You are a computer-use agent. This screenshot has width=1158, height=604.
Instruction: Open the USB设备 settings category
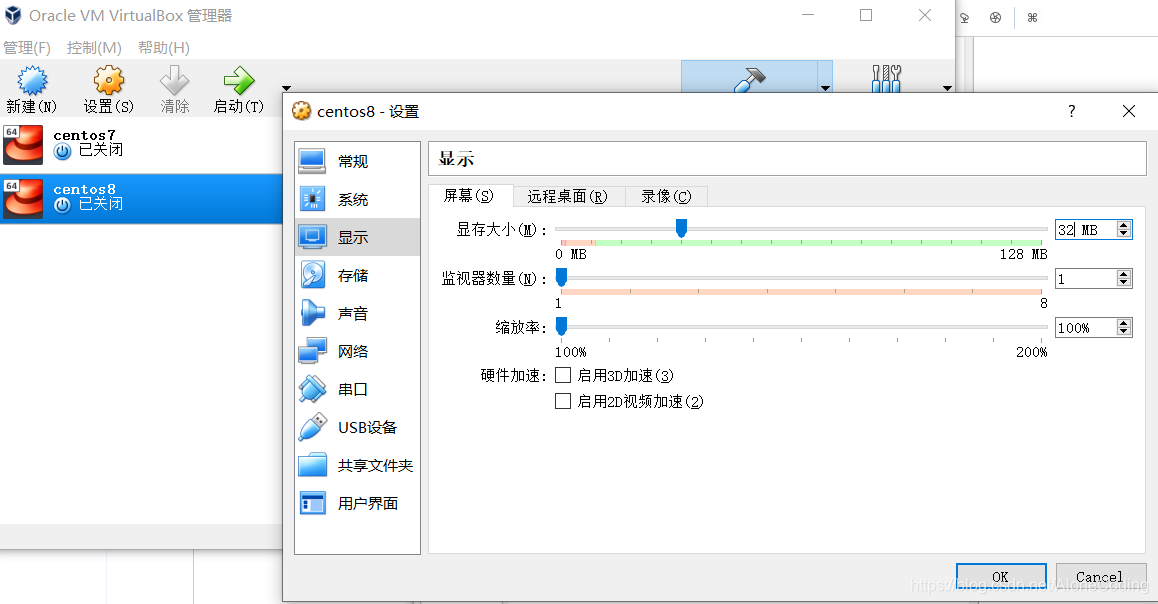(357, 428)
